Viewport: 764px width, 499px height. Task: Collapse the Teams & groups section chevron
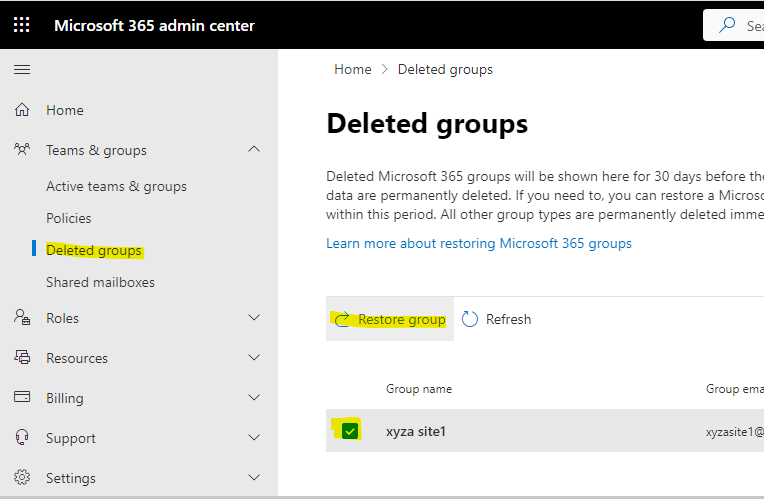[x=254, y=150]
